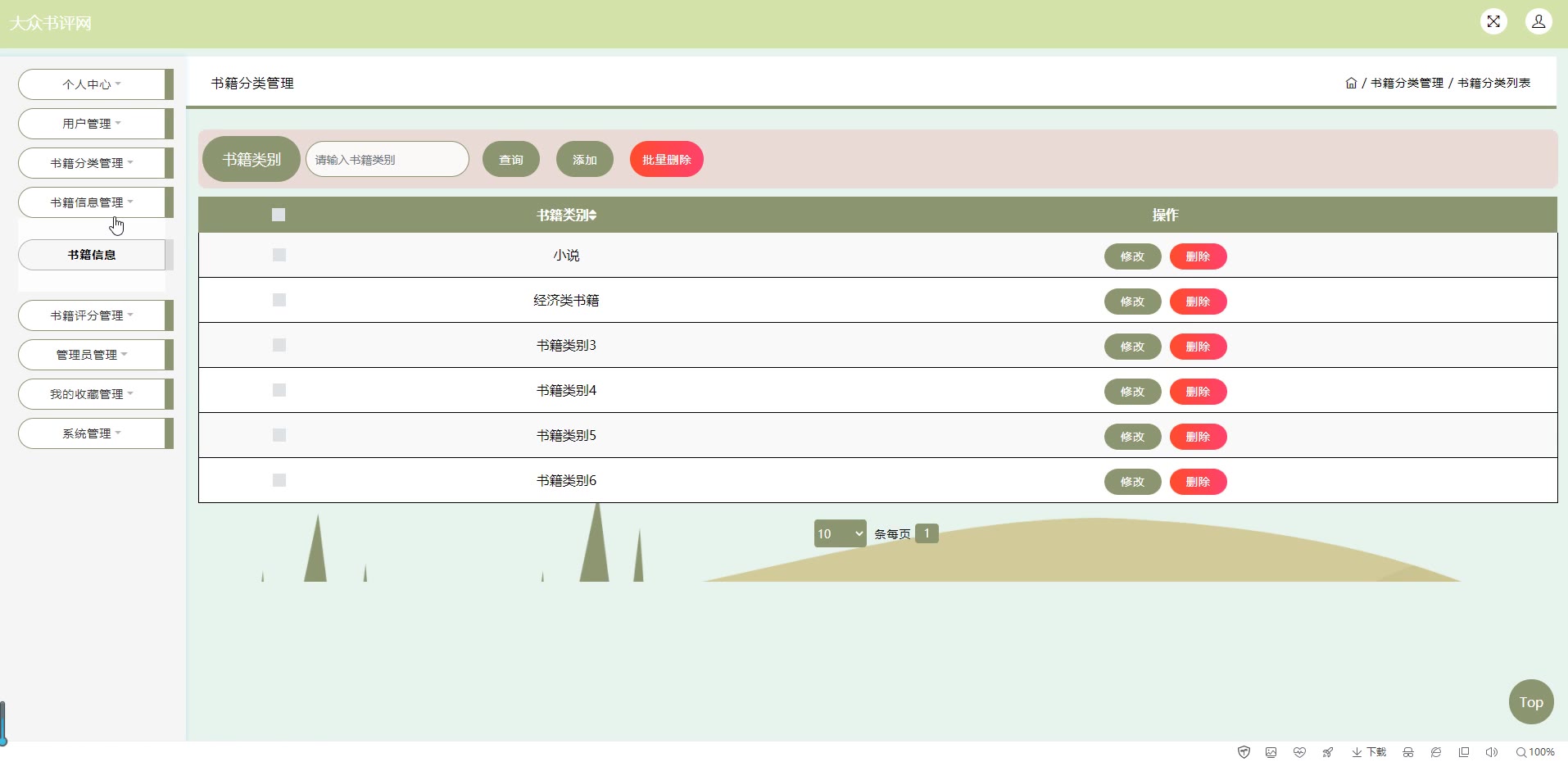1568x762 pixels.
Task: Click the 书籍分类管理 breadcrumb link
Action: (1407, 83)
